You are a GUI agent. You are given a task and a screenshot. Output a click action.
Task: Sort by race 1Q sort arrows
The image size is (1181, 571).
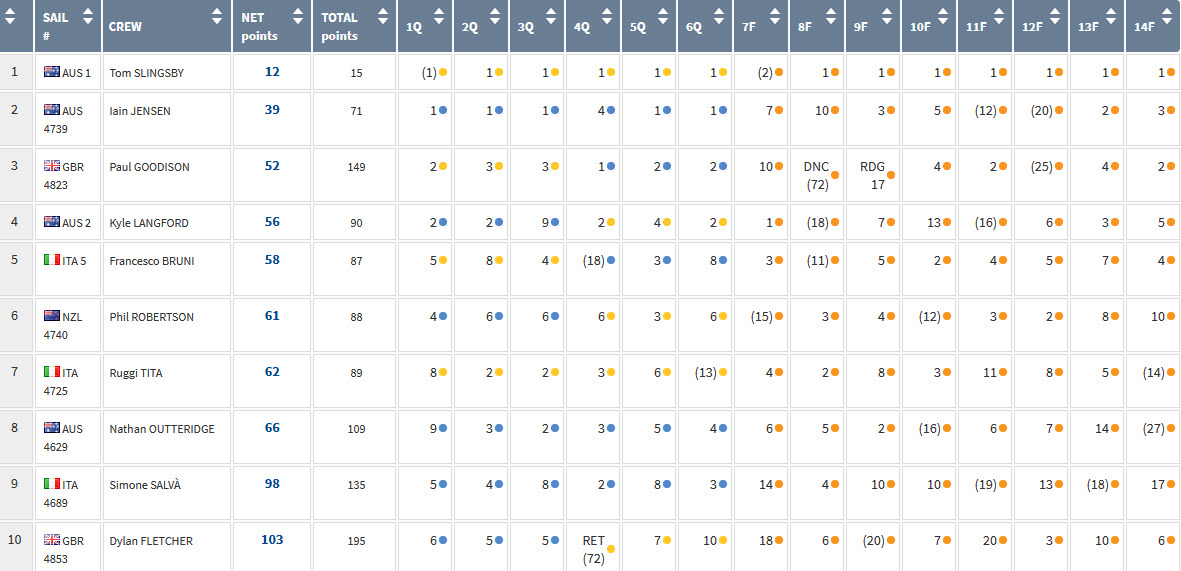tap(439, 16)
